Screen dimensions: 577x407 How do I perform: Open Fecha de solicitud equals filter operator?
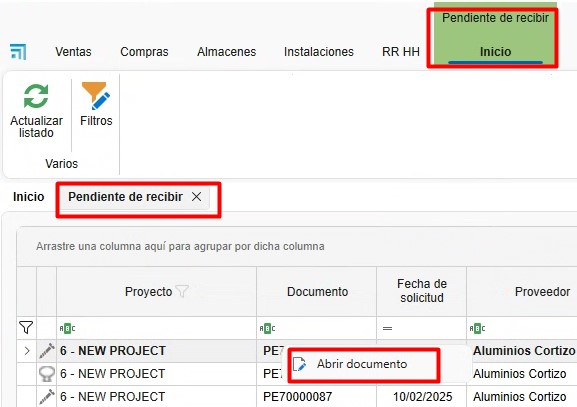[x=387, y=328]
